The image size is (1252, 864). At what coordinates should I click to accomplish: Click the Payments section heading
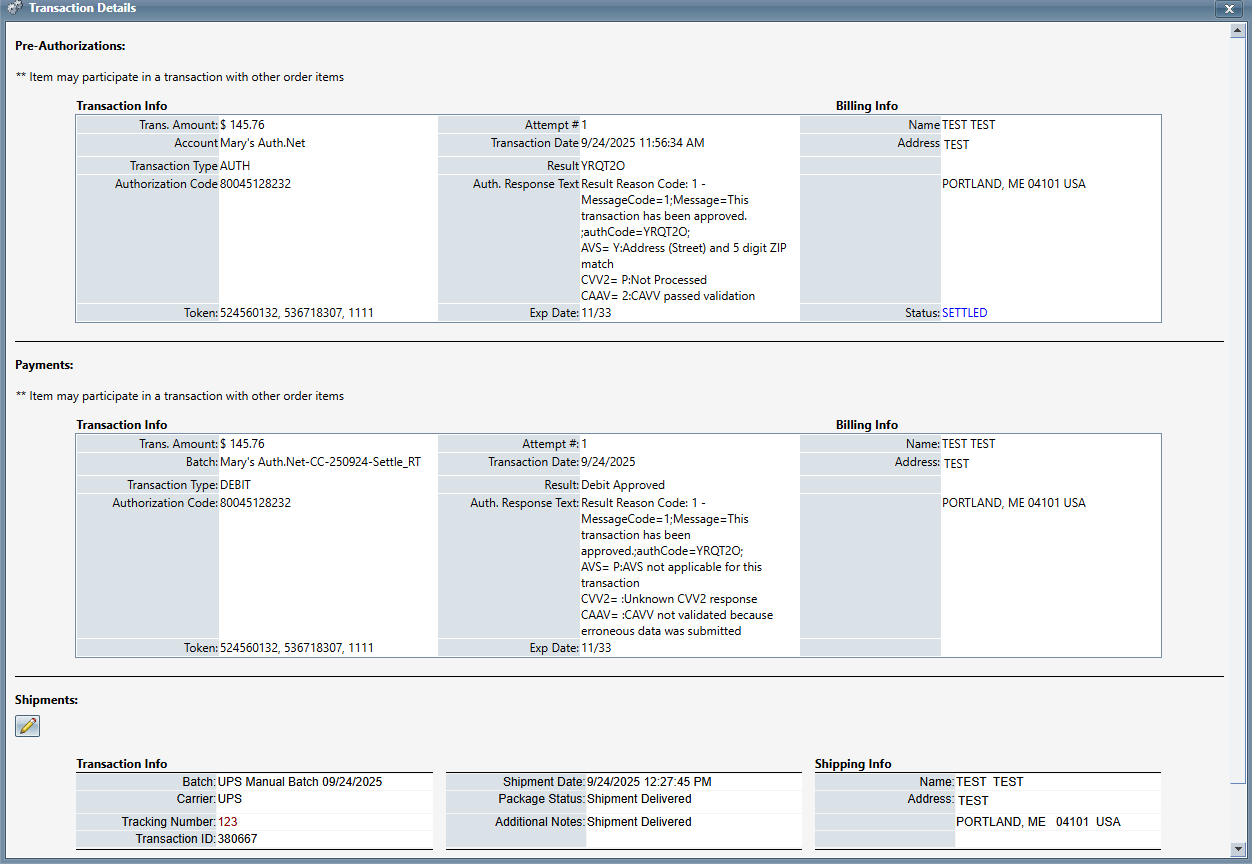(x=44, y=365)
